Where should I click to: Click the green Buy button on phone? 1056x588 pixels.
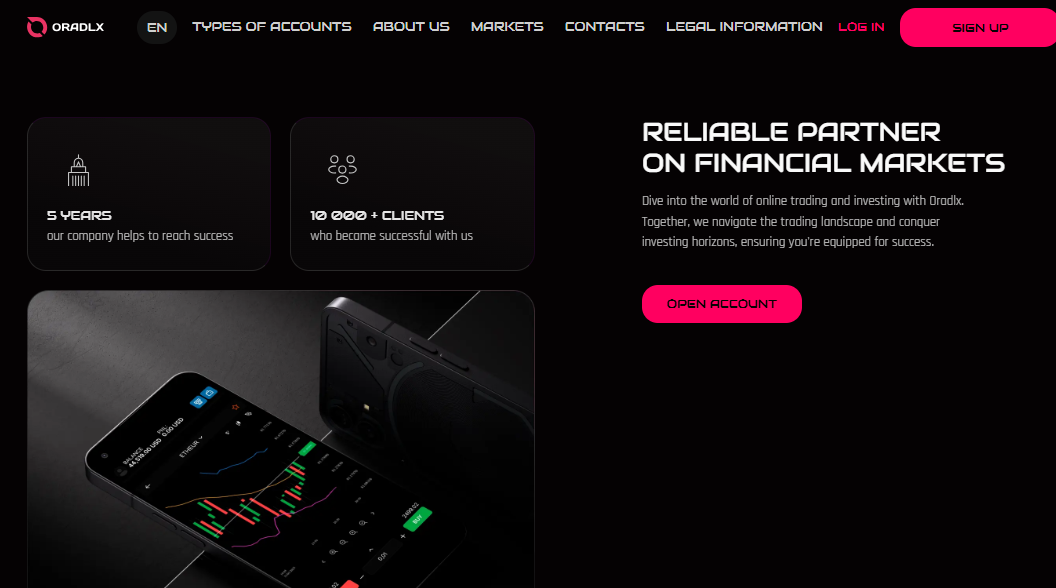[417, 519]
